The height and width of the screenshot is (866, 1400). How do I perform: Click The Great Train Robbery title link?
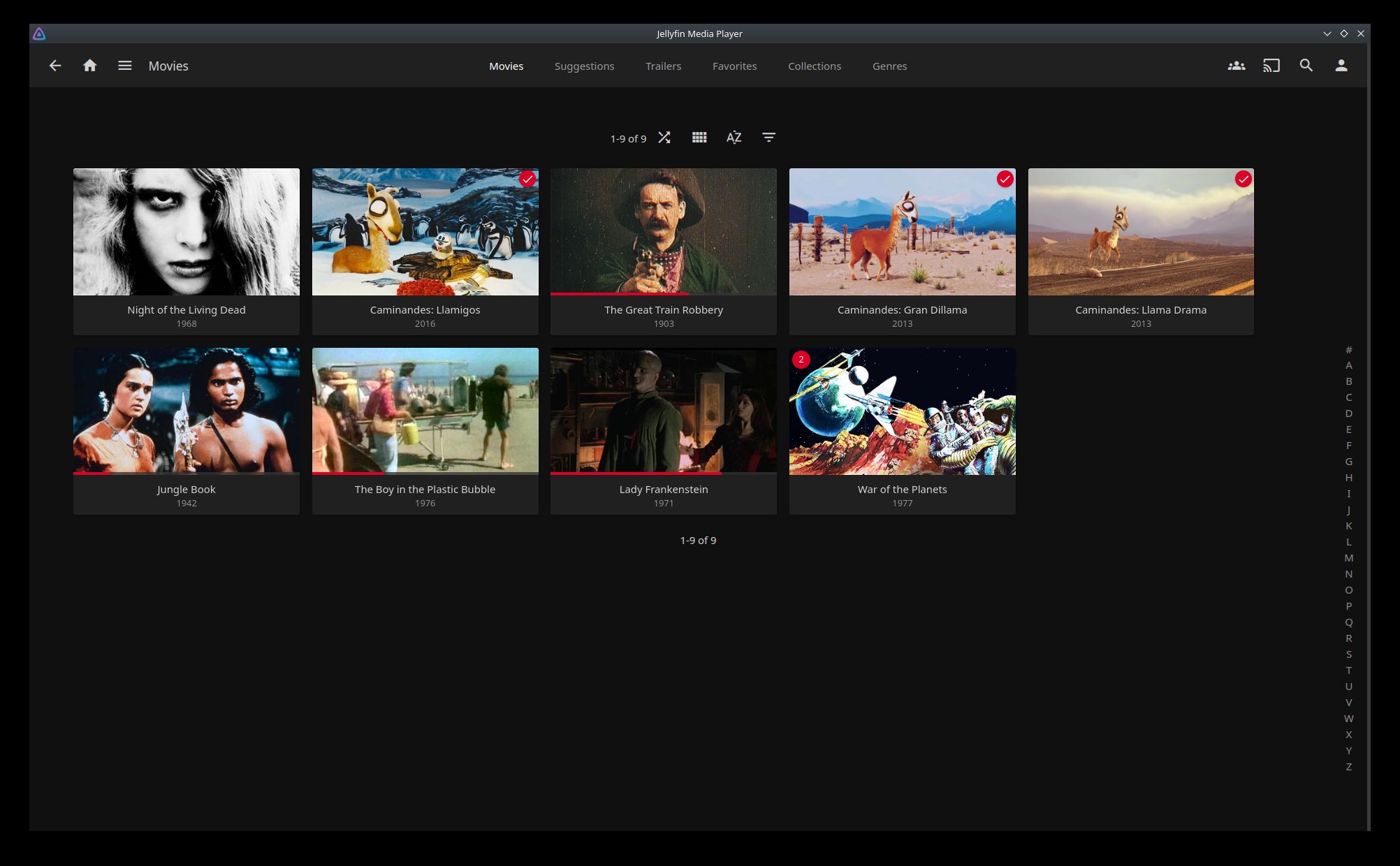coord(664,310)
